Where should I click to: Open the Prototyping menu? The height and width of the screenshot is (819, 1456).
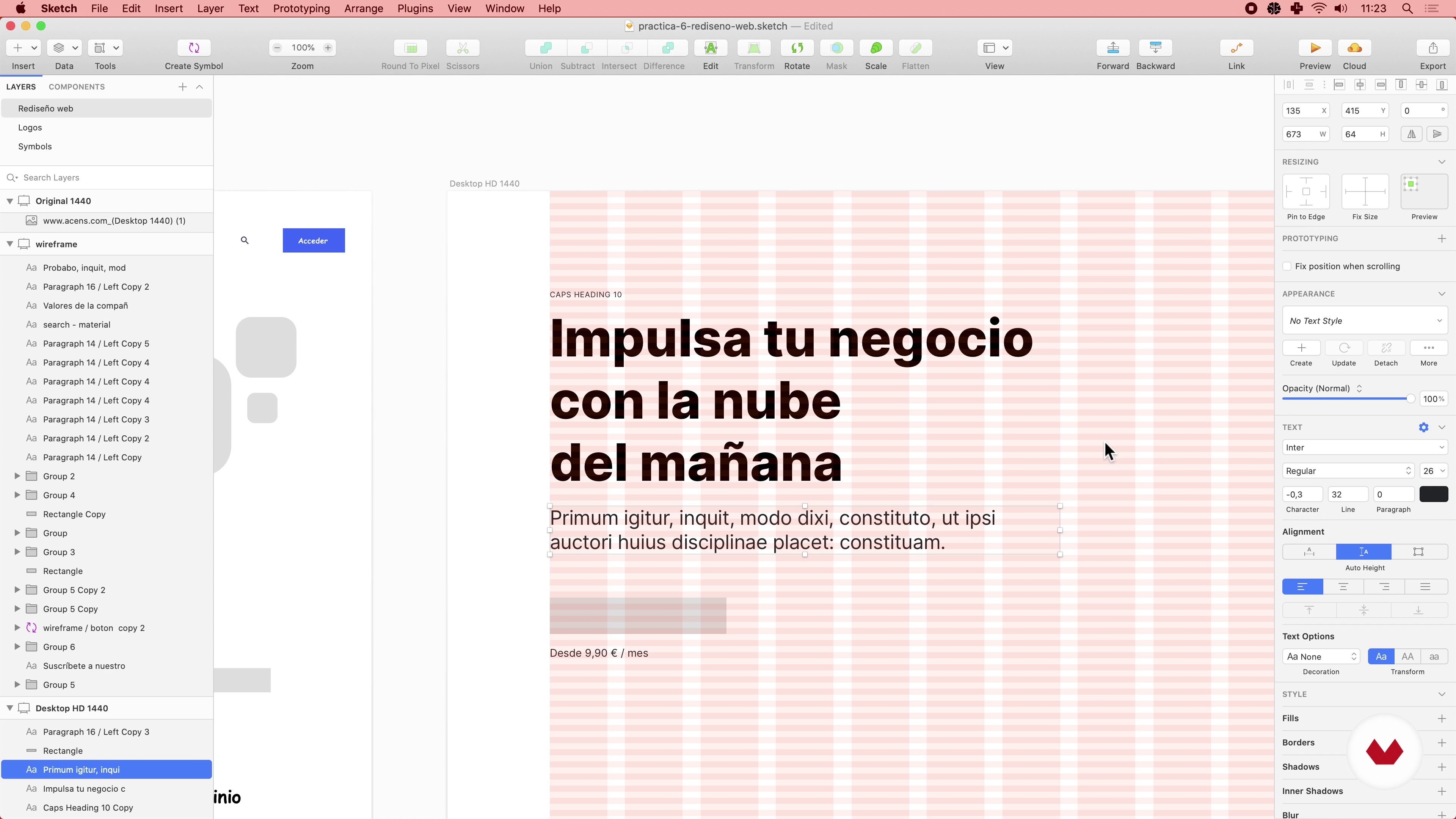coord(301,8)
